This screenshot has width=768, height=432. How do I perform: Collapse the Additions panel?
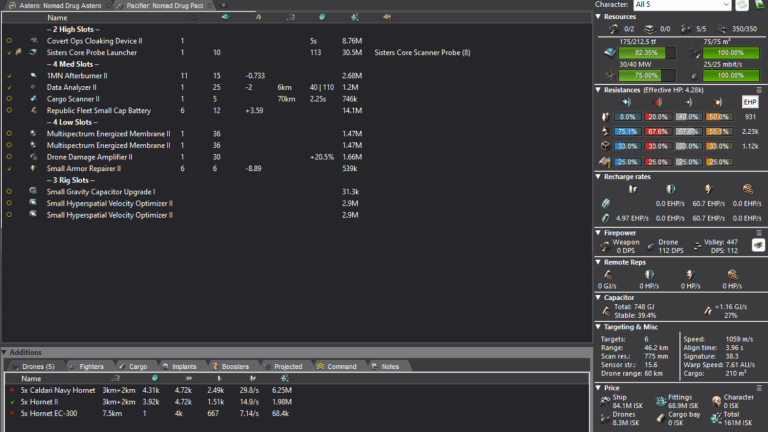(5, 353)
